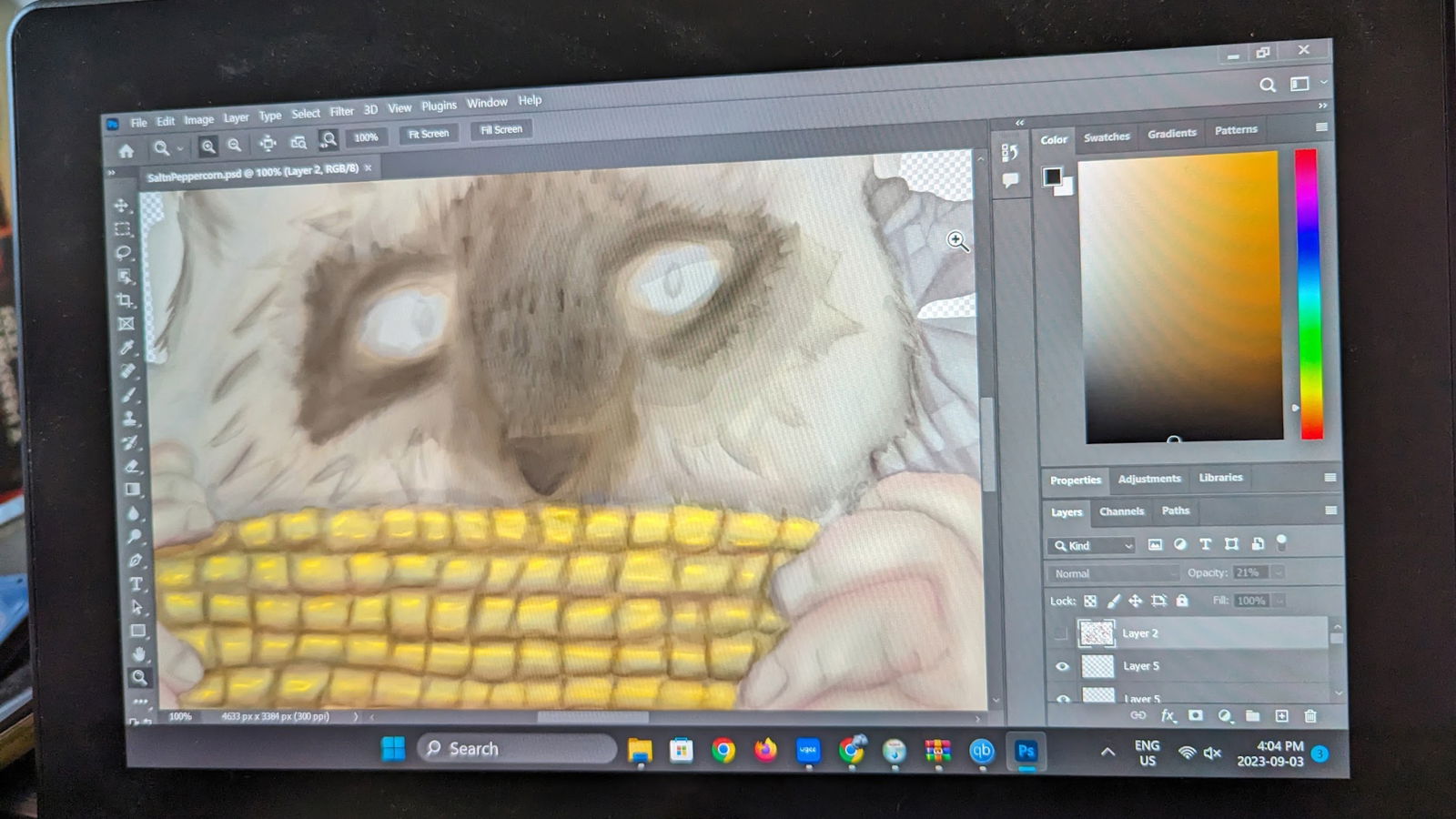Viewport: 1456px width, 819px height.
Task: Pick the Crop tool in toolbar
Action: pyautogui.click(x=125, y=301)
